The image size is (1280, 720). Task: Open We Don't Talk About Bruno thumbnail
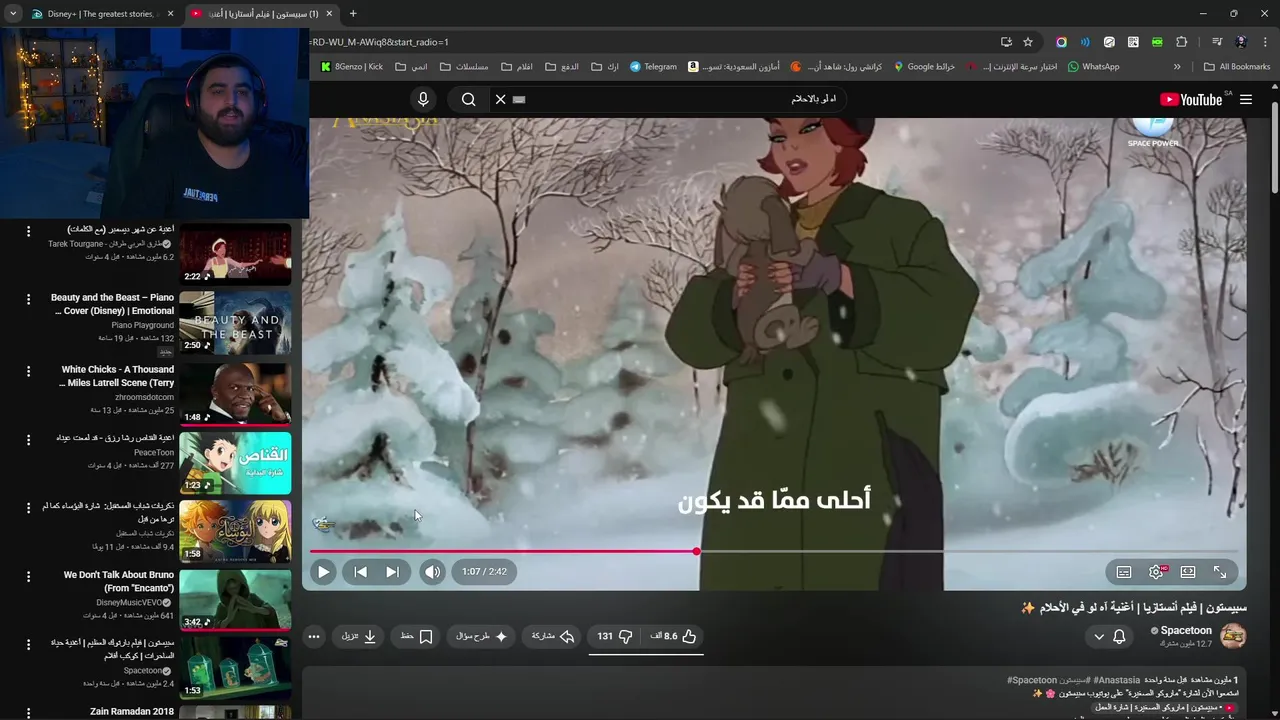pos(235,599)
